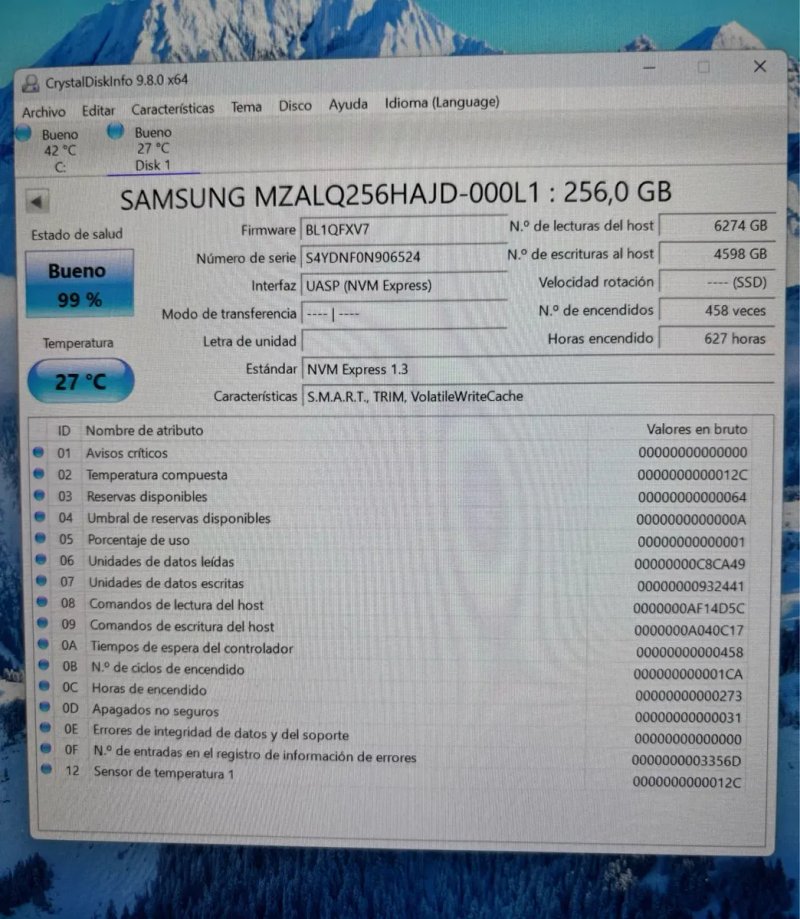This screenshot has width=800, height=919.
Task: Click raw value 0000000A040C17
Action: (689, 631)
